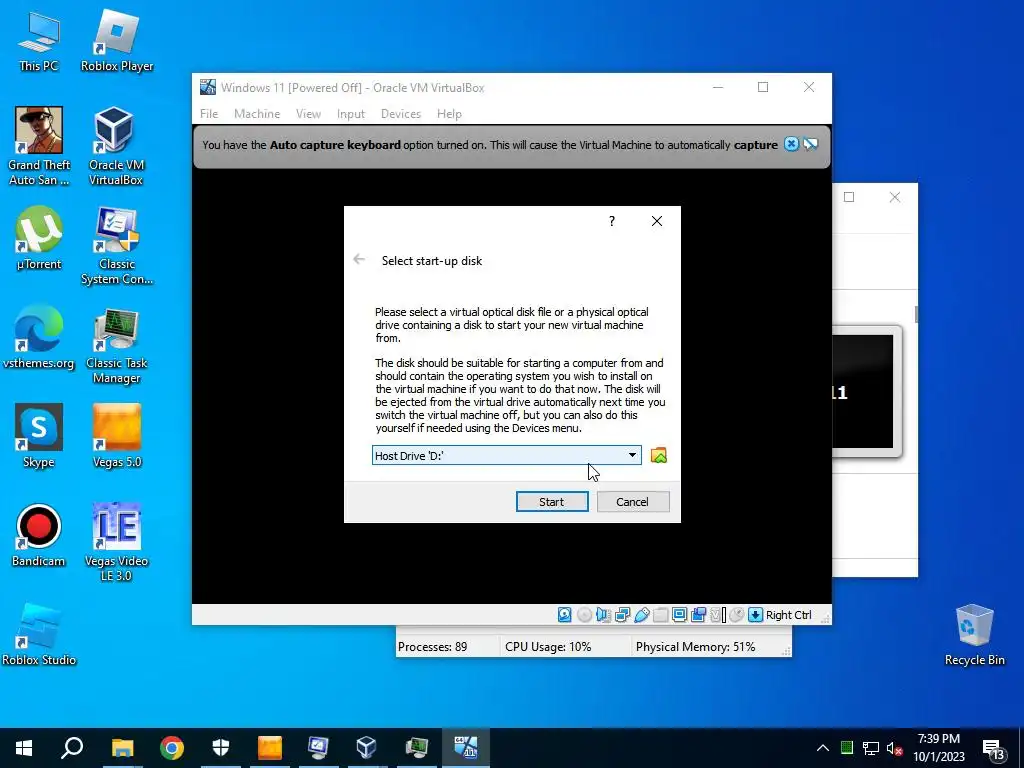Click the VirtualBox cube taskbar icon
This screenshot has height=768, width=1024.
366,748
